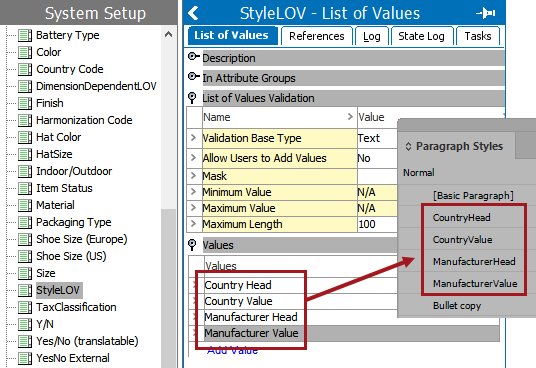
Task: Click the TaxClassification list icon
Action: click(x=25, y=307)
